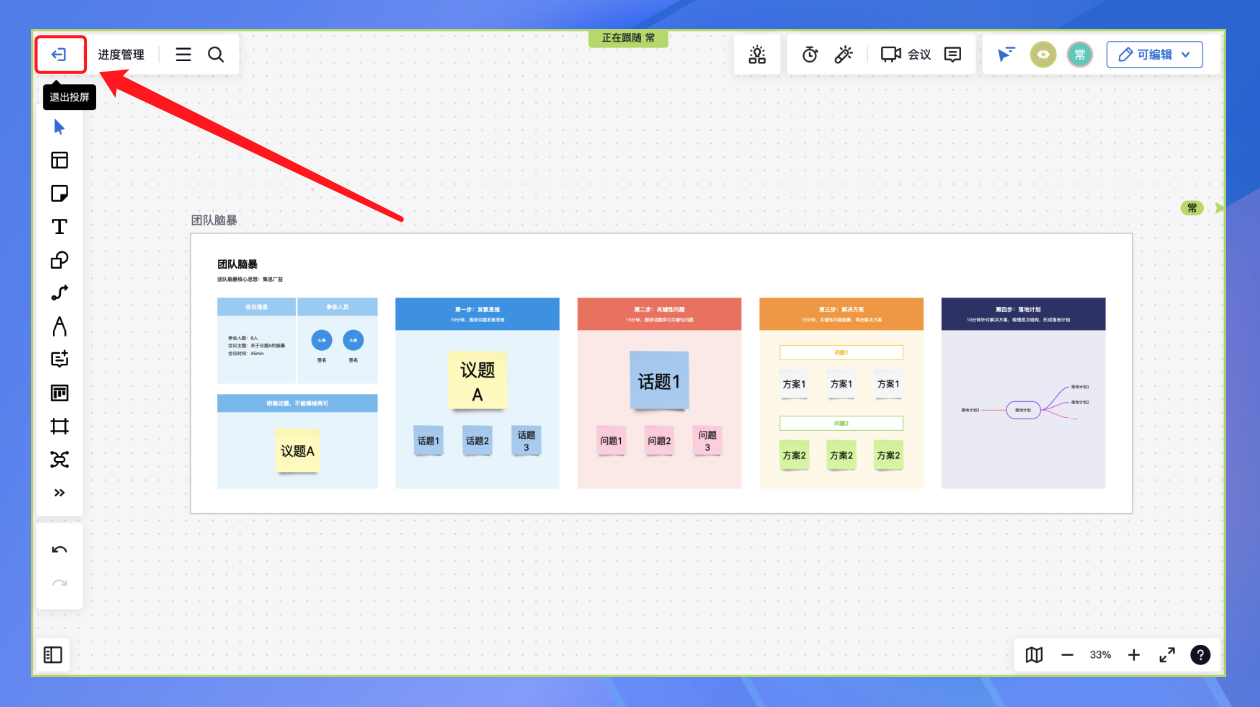The image size is (1260, 707).
Task: Click the mind map center node
Action: click(1023, 409)
